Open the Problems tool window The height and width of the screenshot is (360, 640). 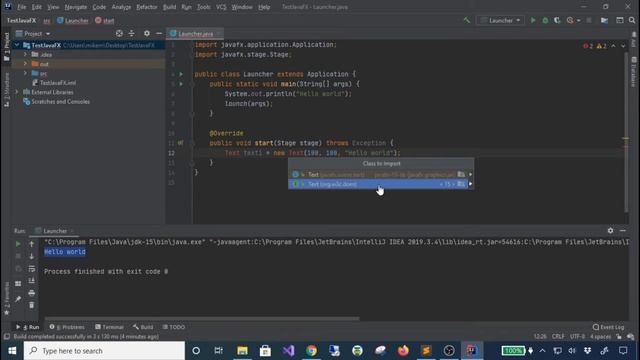click(67, 327)
